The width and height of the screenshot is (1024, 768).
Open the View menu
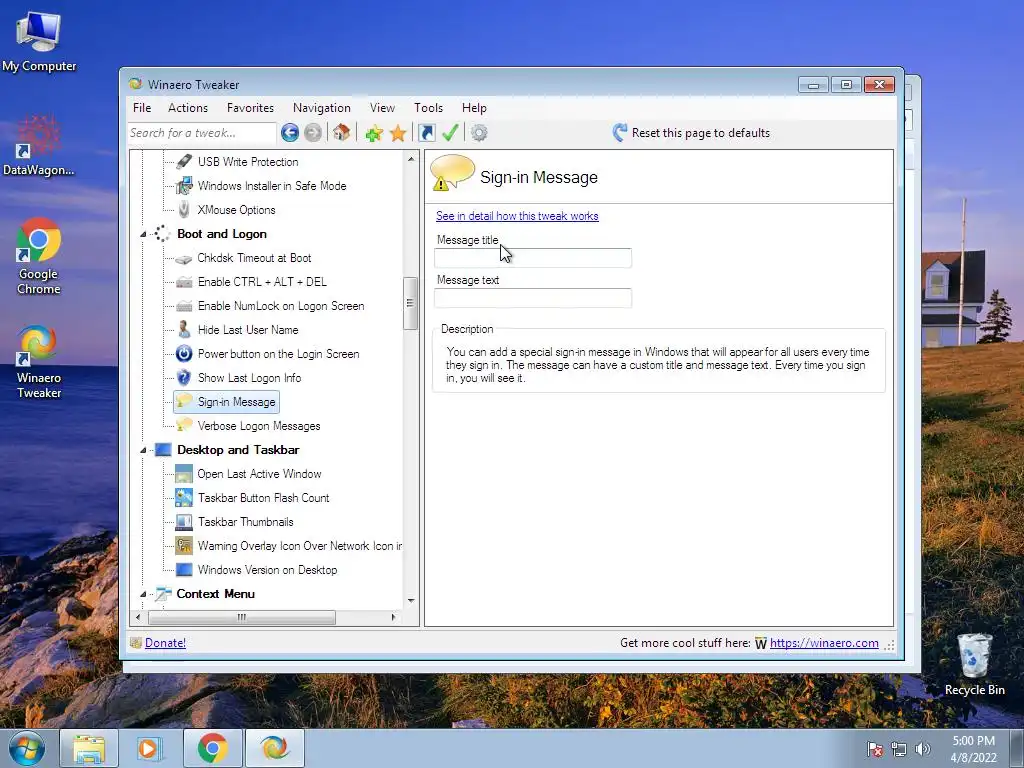tap(382, 108)
